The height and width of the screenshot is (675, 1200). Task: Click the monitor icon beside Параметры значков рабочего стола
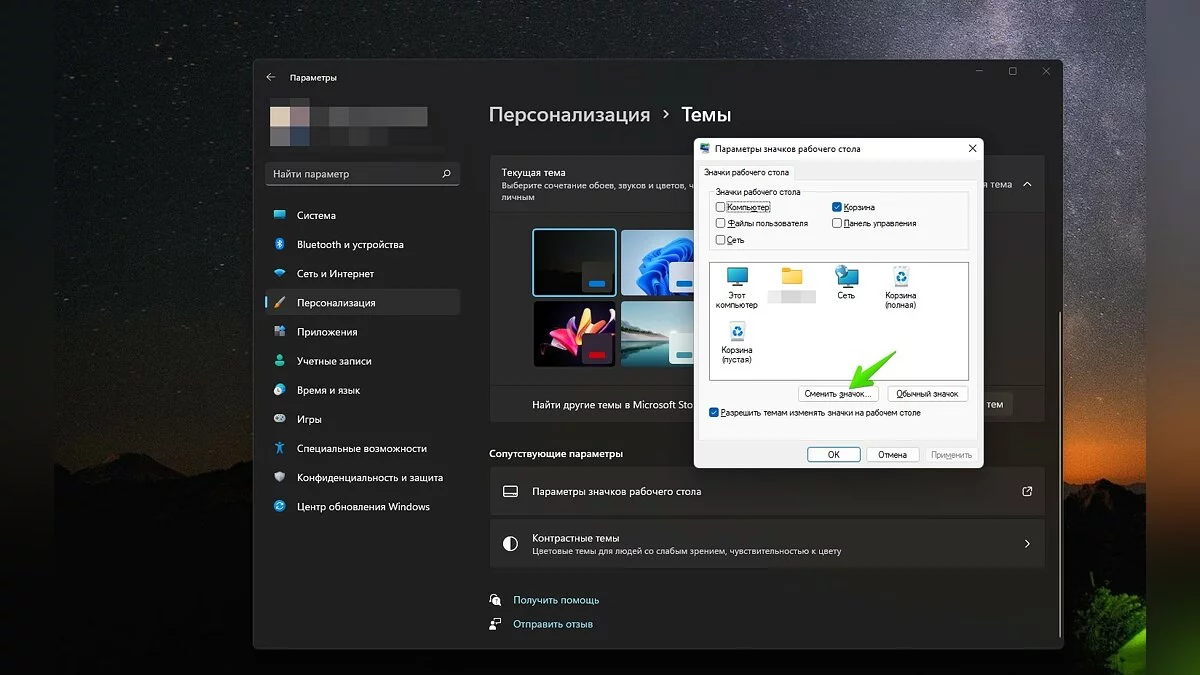510,491
